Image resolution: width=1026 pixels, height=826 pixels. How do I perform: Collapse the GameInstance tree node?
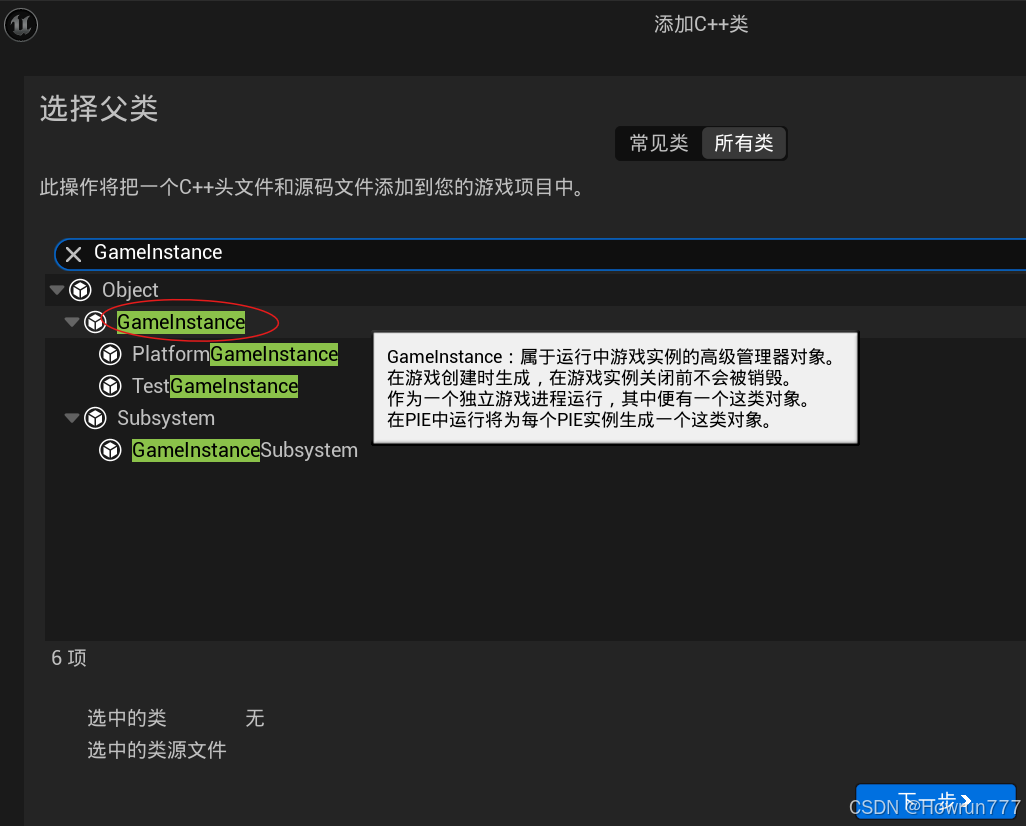click(72, 321)
